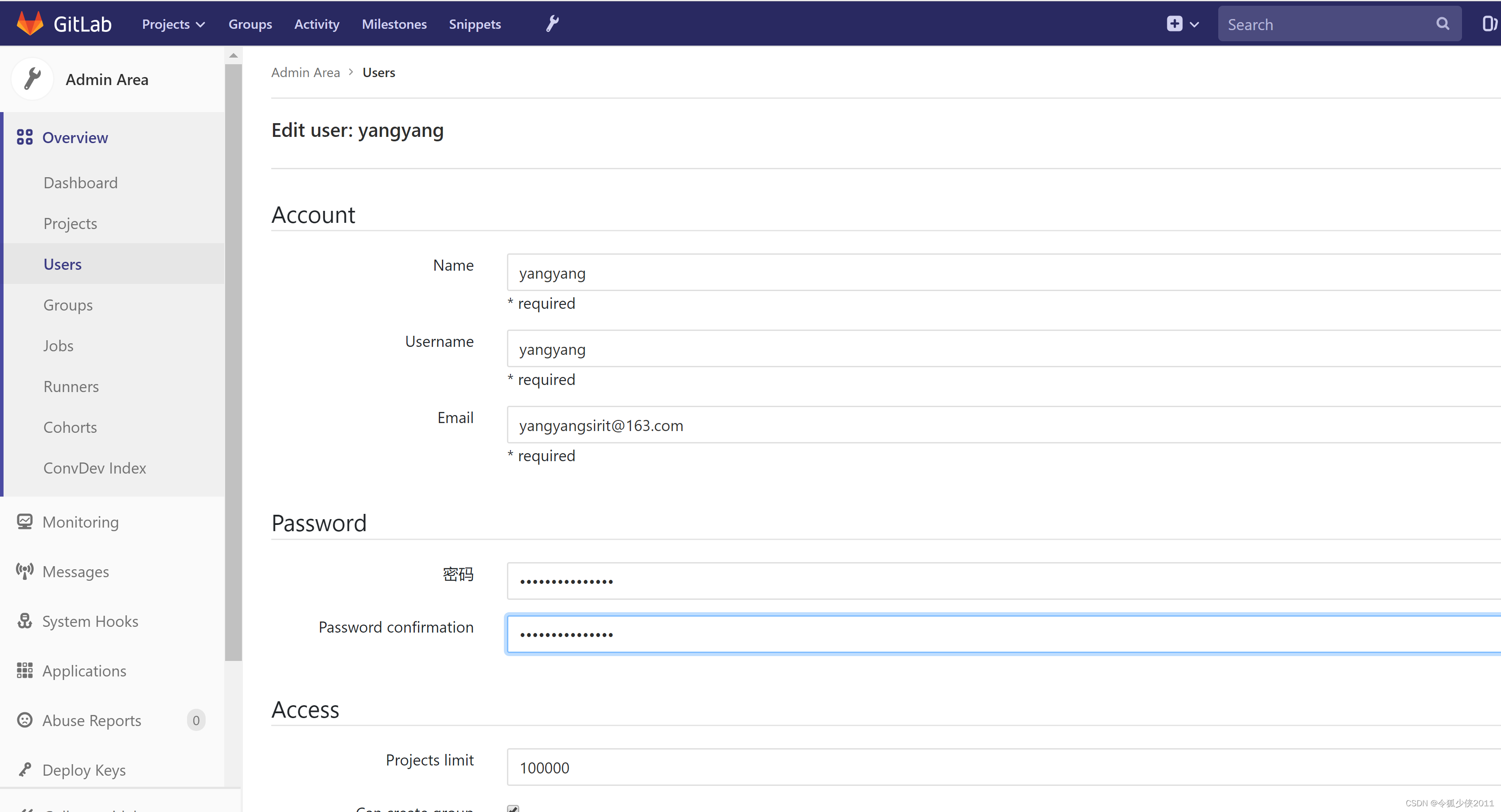Select the System Hooks anchor icon
Viewport: 1501px width, 812px height.
point(24,621)
